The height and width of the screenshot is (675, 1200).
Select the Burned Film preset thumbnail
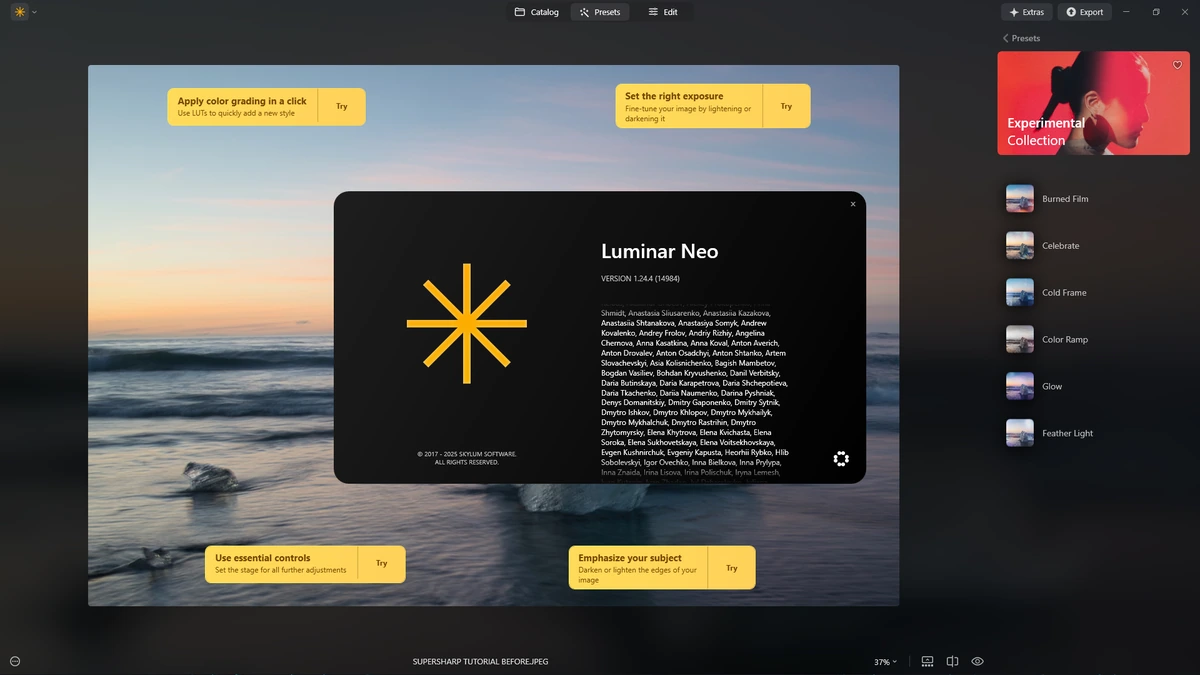coord(1019,199)
